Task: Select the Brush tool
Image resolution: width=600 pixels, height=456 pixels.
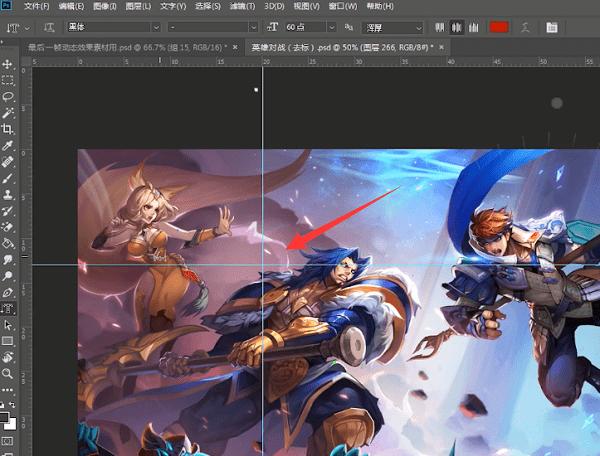Action: click(x=7, y=178)
